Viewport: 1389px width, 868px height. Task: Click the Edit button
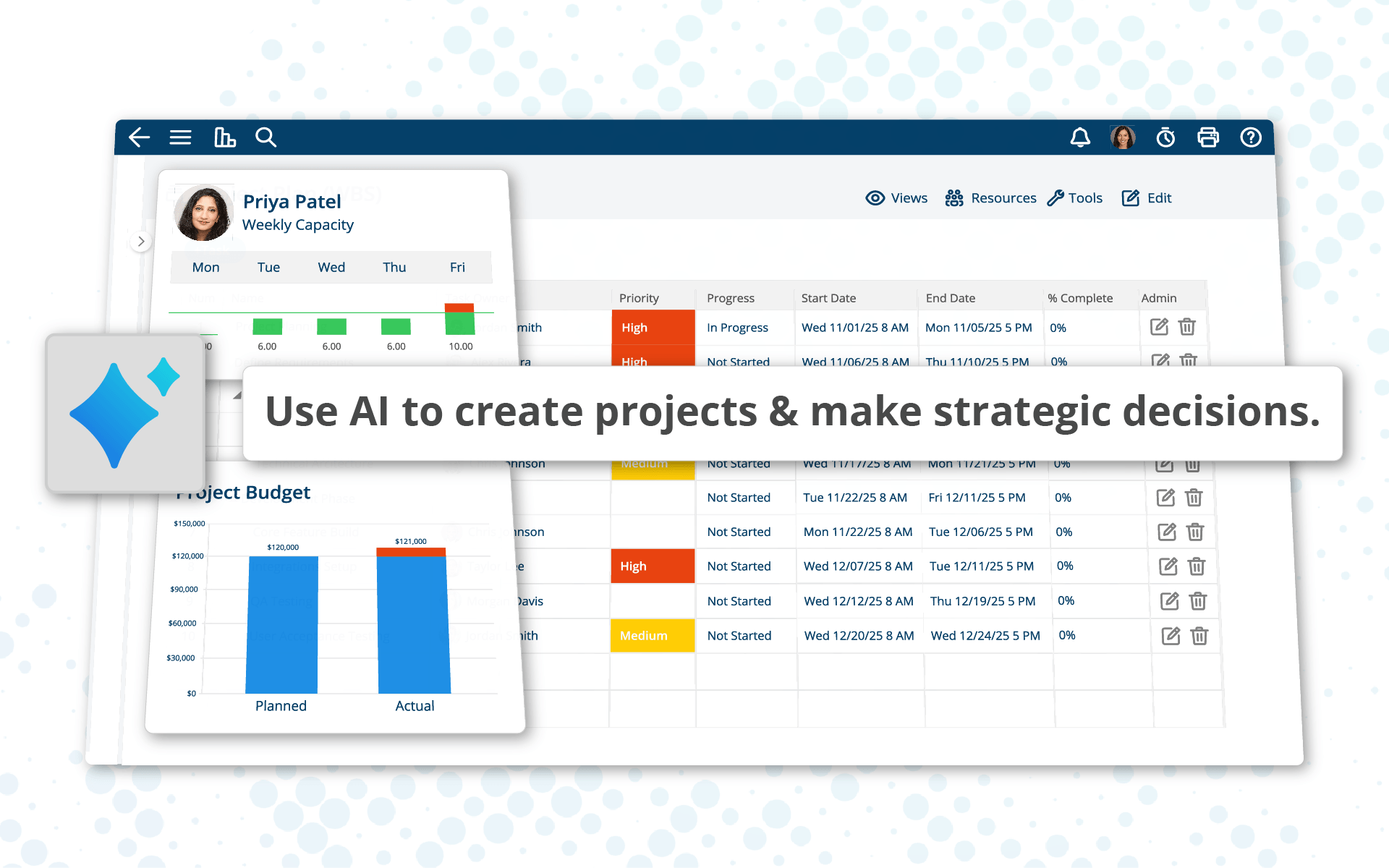click(1147, 198)
